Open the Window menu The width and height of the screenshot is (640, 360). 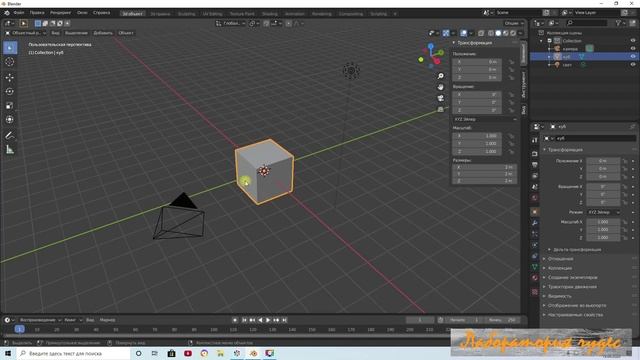(82, 13)
